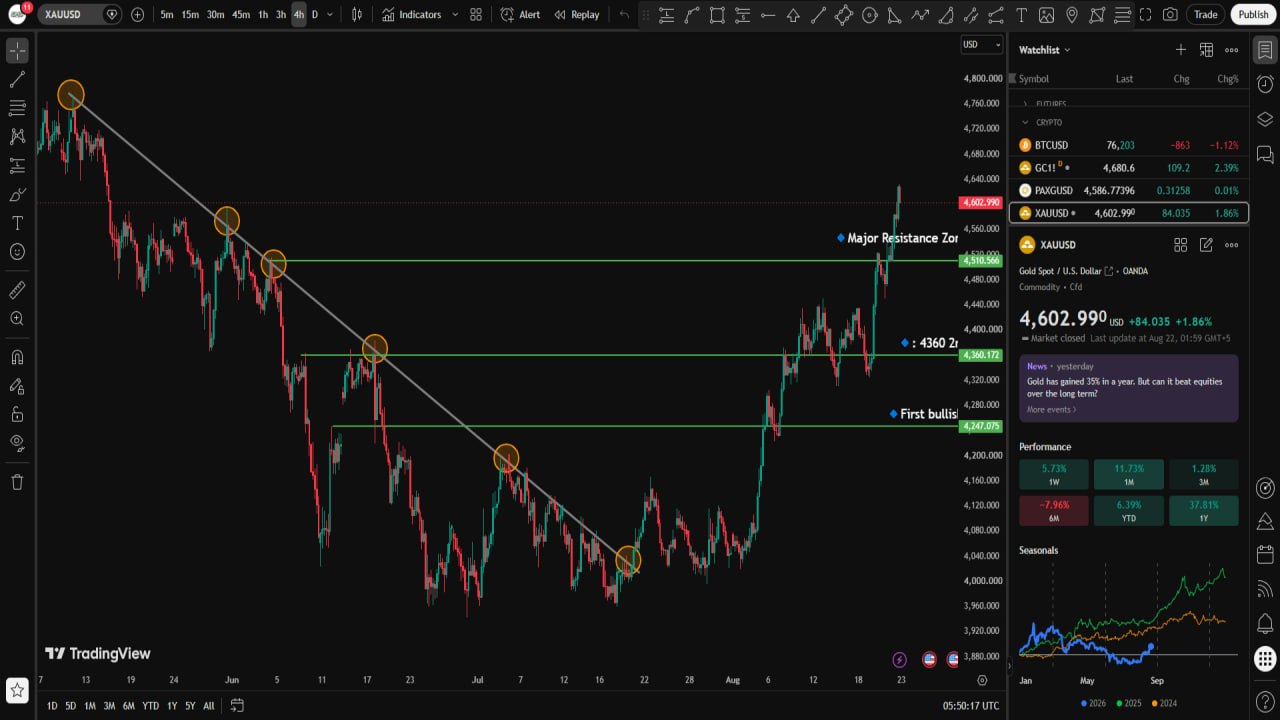This screenshot has width=1280, height=720.
Task: Select the crosshair cursor tool
Action: pos(17,51)
